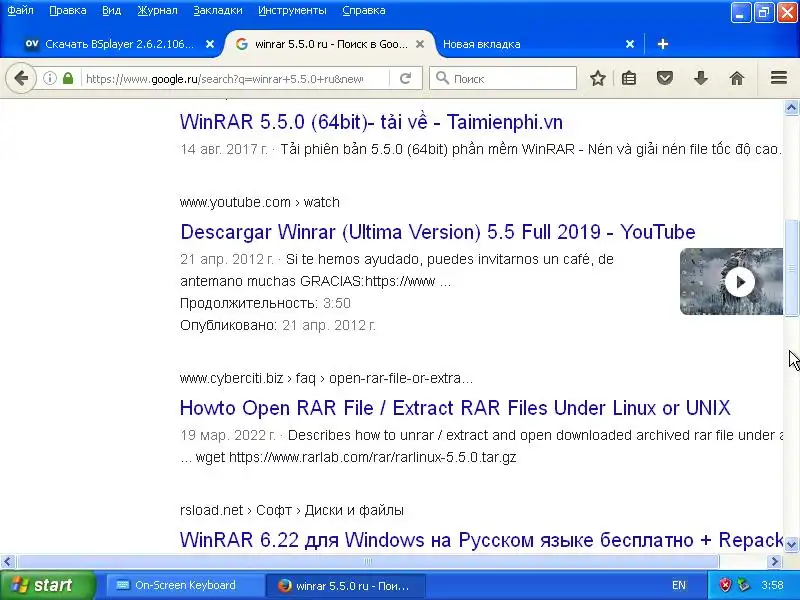800x600 pixels.
Task: Open Howto Open RAR File result
Action: tap(455, 408)
